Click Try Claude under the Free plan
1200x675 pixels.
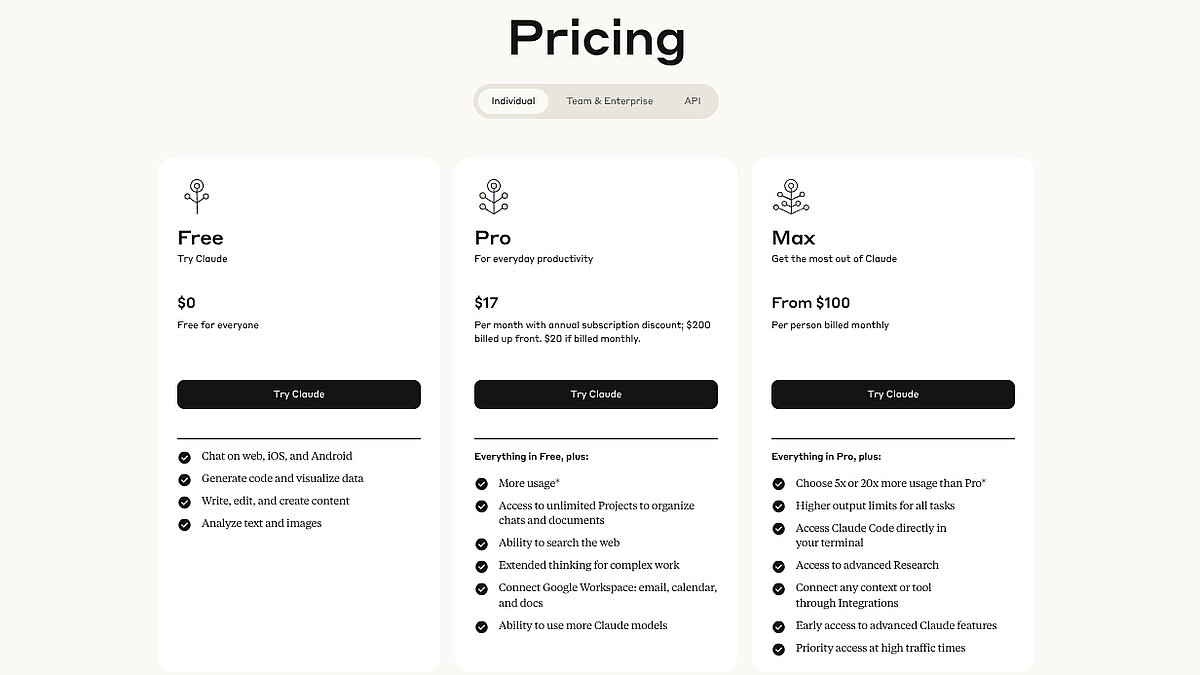(x=298, y=394)
